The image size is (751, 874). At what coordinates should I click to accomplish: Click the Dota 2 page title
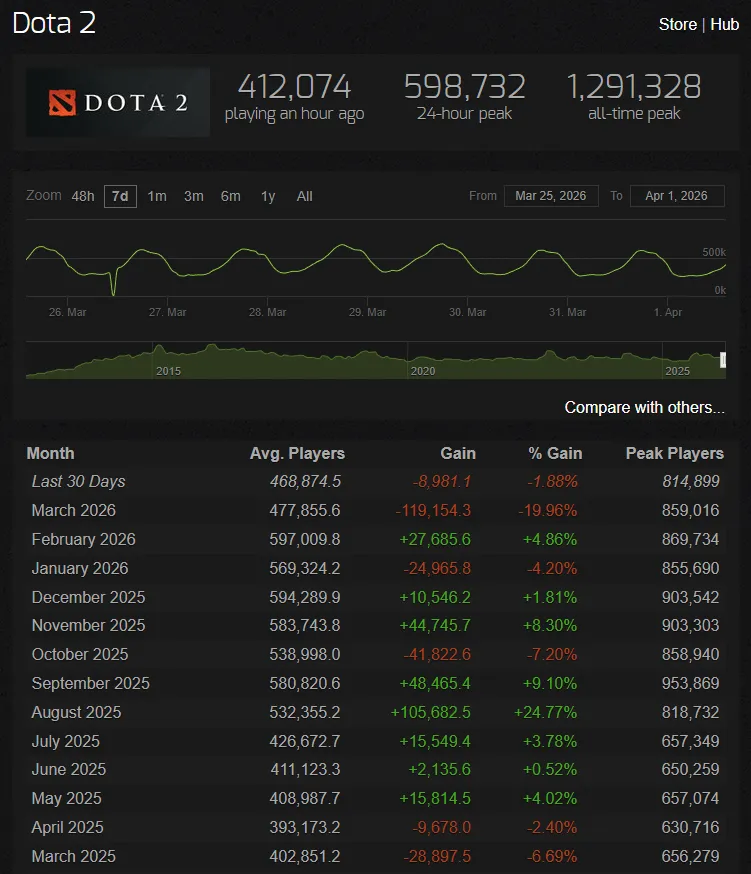54,23
